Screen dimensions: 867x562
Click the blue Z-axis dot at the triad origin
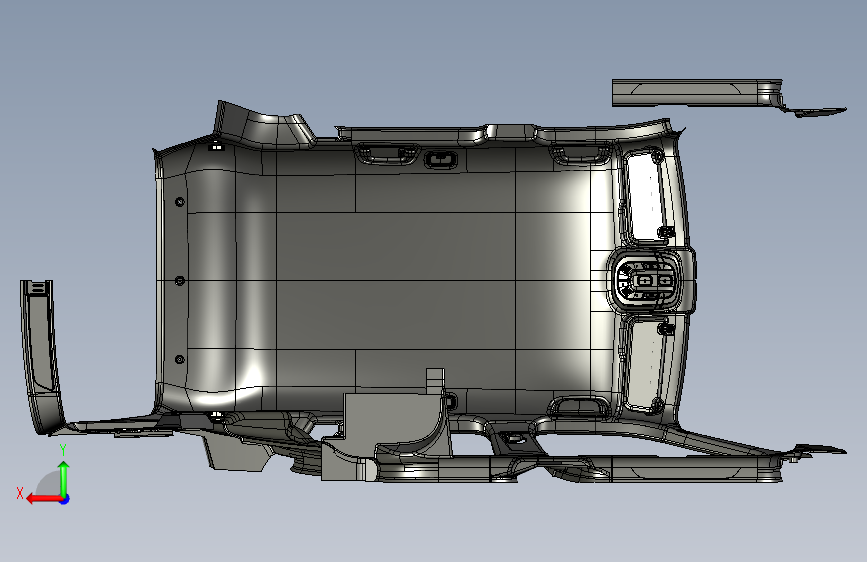pyautogui.click(x=65, y=499)
